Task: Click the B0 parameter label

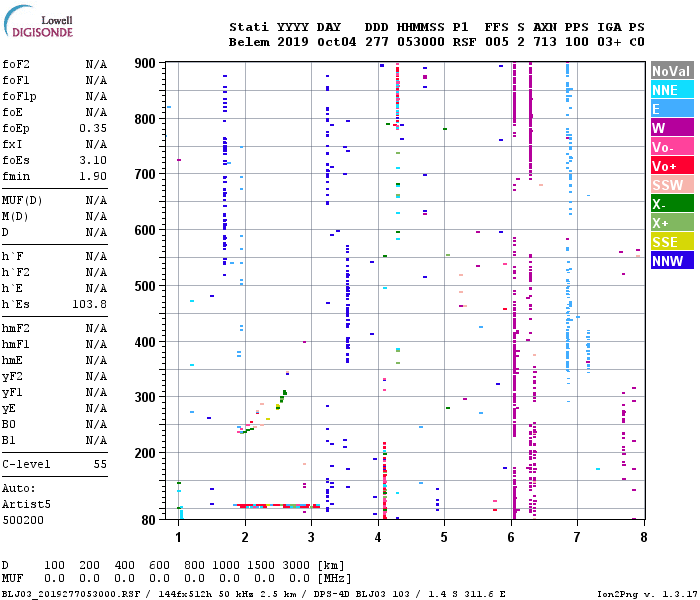Action: [x=9, y=425]
